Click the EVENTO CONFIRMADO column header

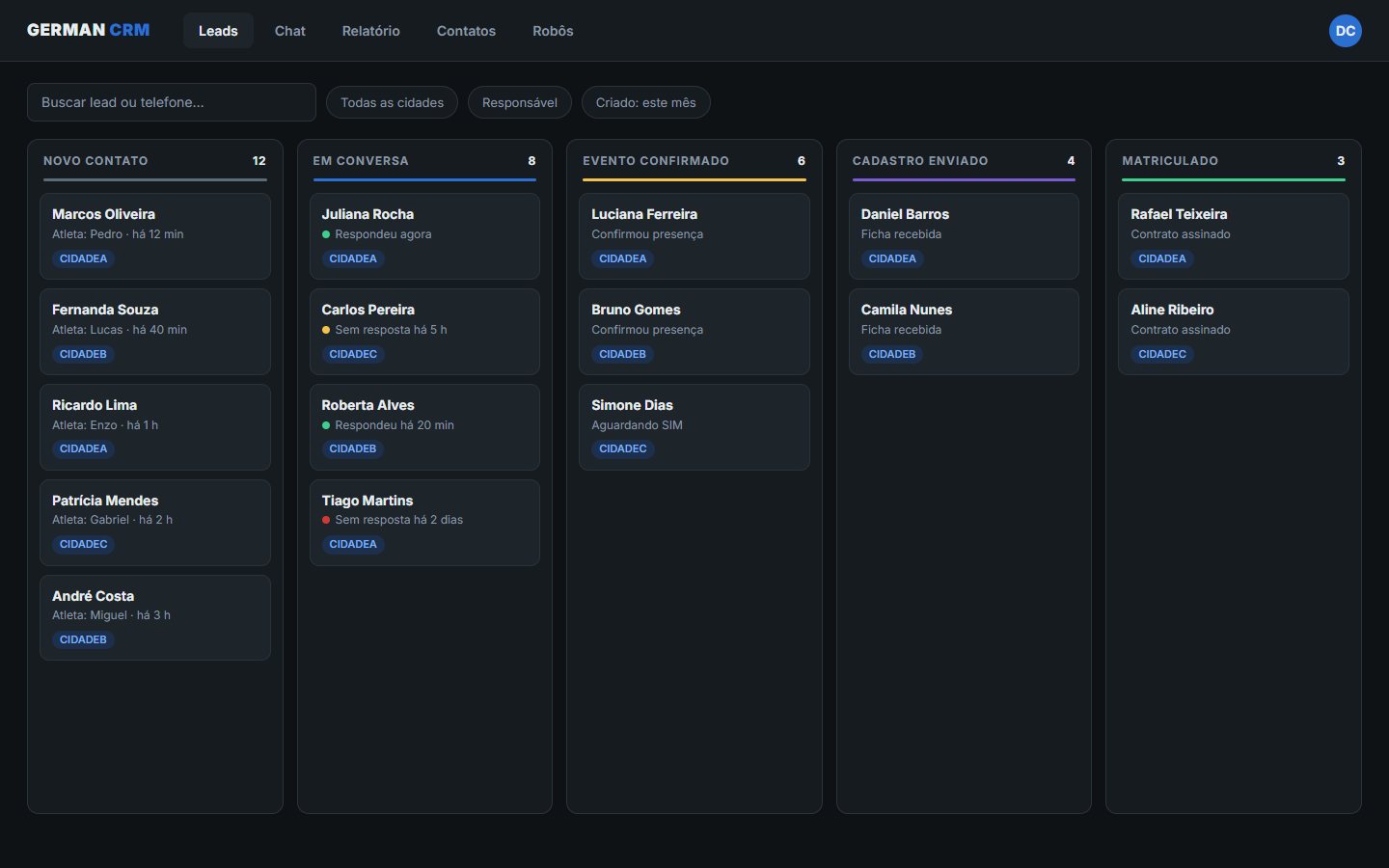(x=656, y=161)
